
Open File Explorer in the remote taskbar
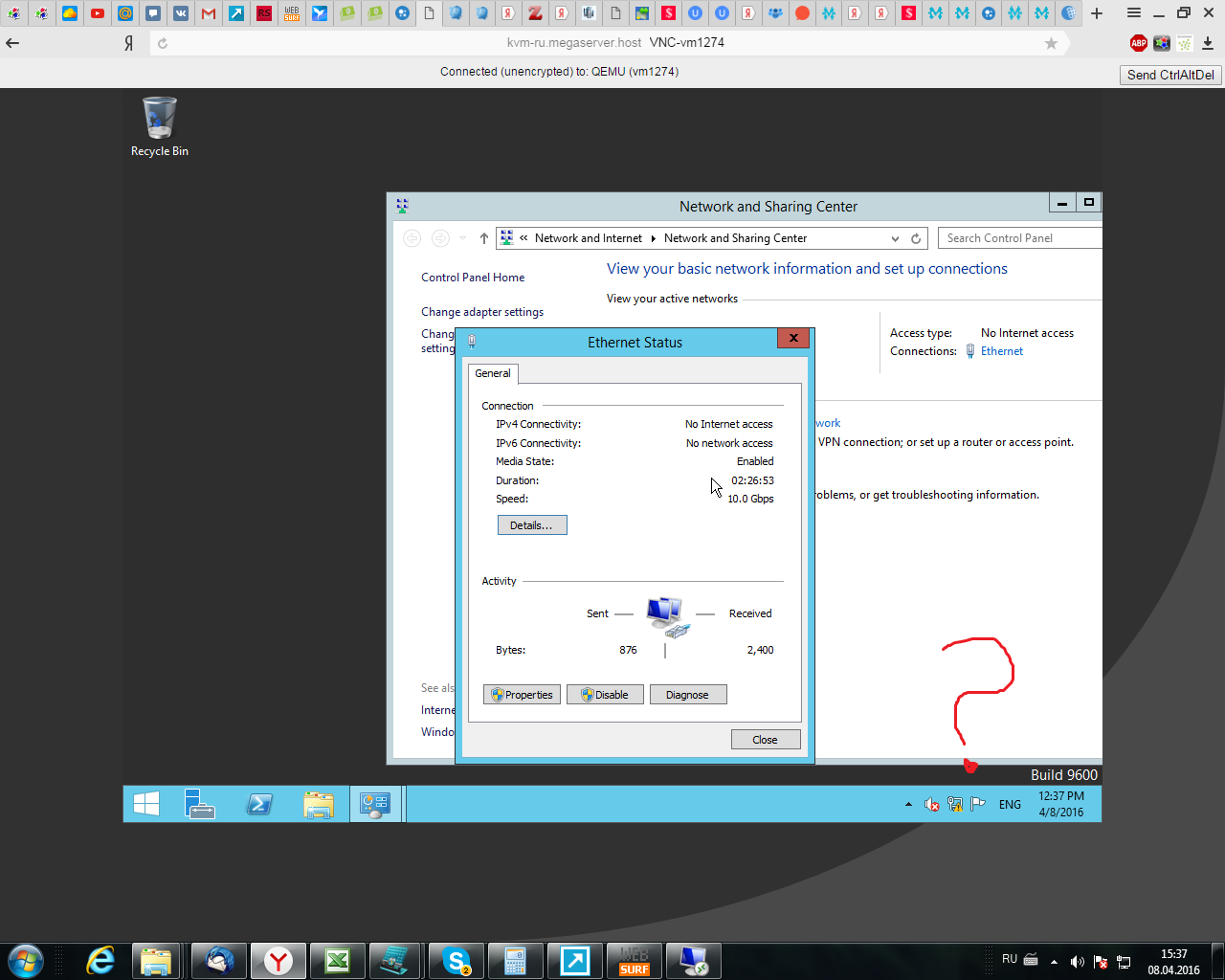point(318,804)
